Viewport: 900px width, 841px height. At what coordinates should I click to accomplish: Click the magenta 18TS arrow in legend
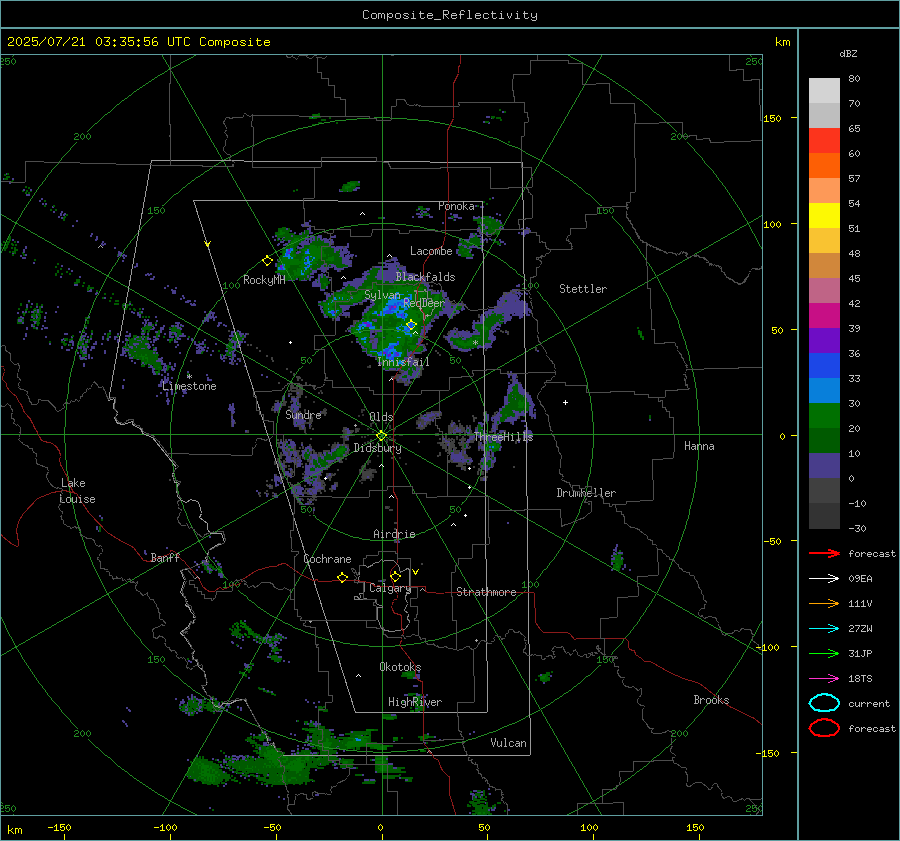pyautogui.click(x=824, y=679)
